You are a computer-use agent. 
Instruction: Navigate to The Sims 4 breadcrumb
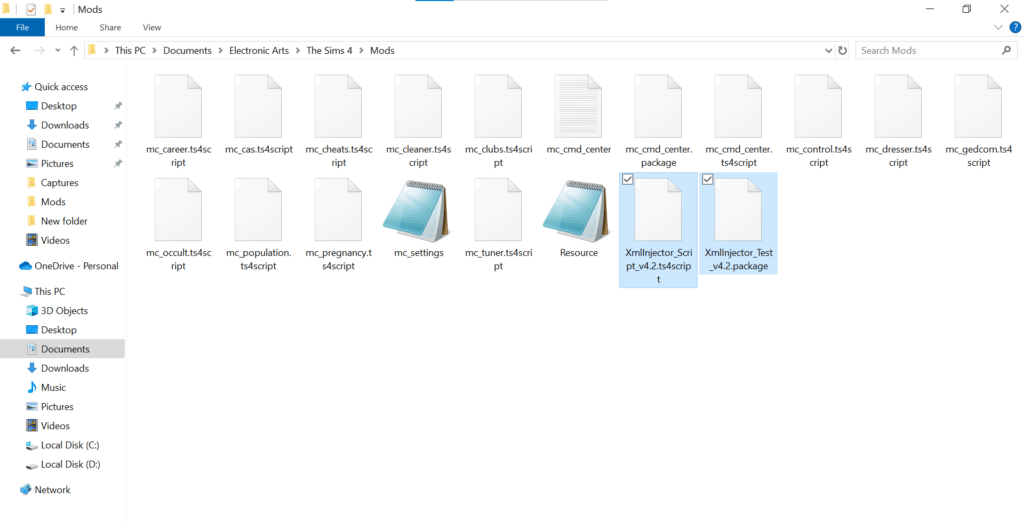click(x=328, y=50)
